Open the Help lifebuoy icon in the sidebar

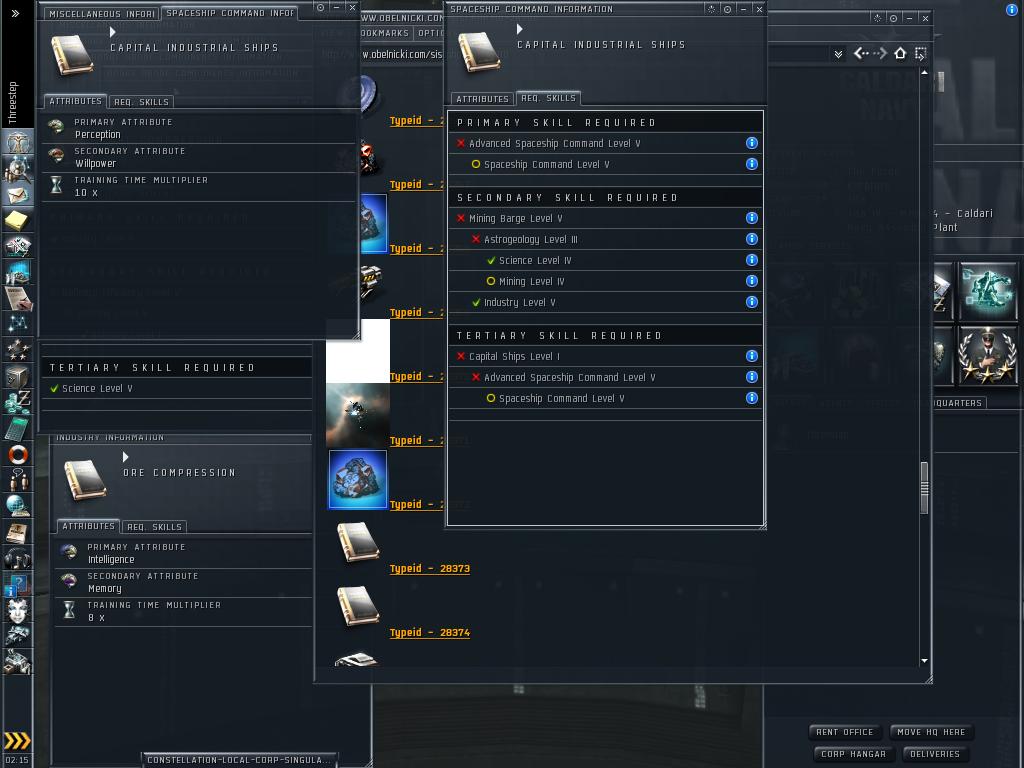click(x=18, y=455)
